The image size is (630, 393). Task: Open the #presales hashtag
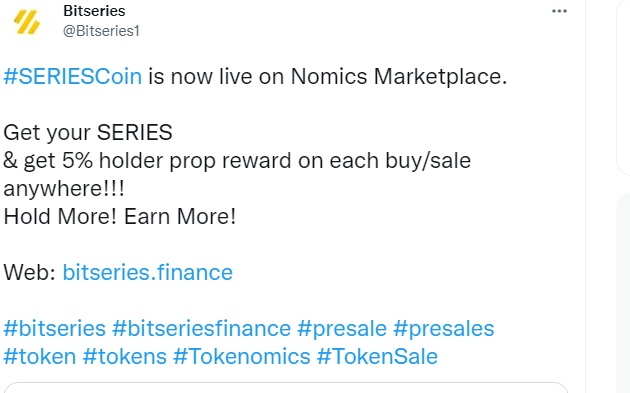coord(444,329)
